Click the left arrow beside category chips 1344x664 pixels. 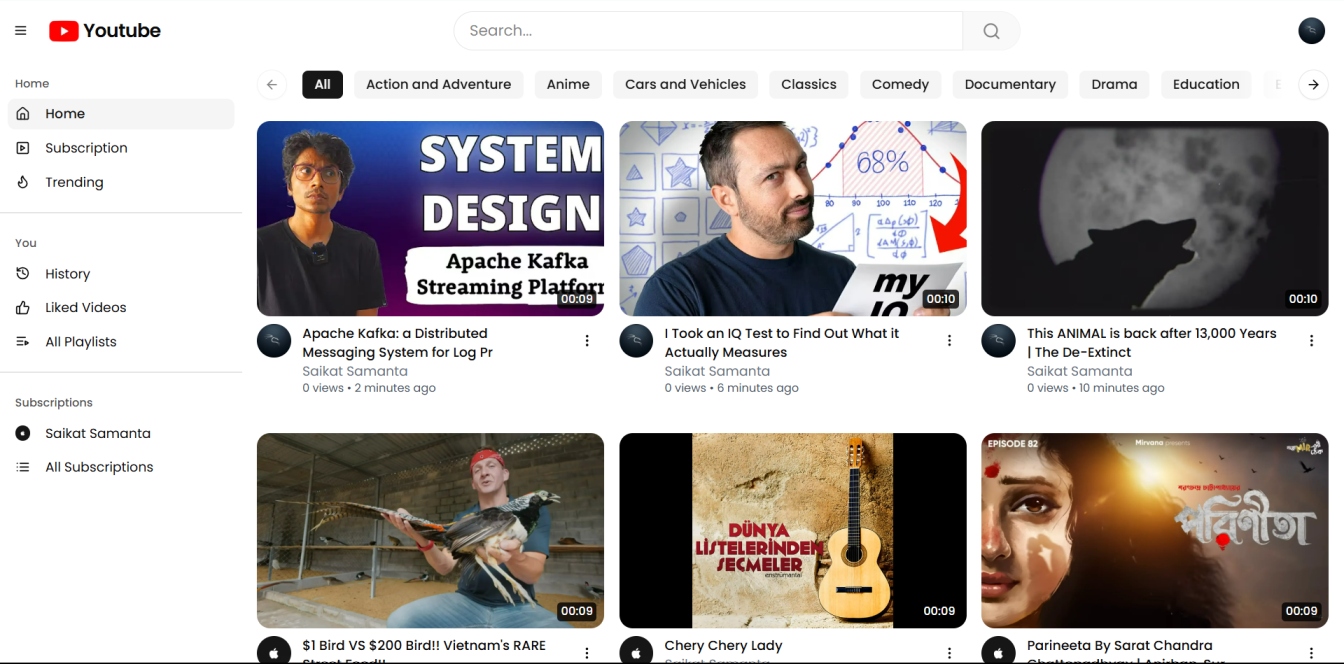[x=271, y=84]
